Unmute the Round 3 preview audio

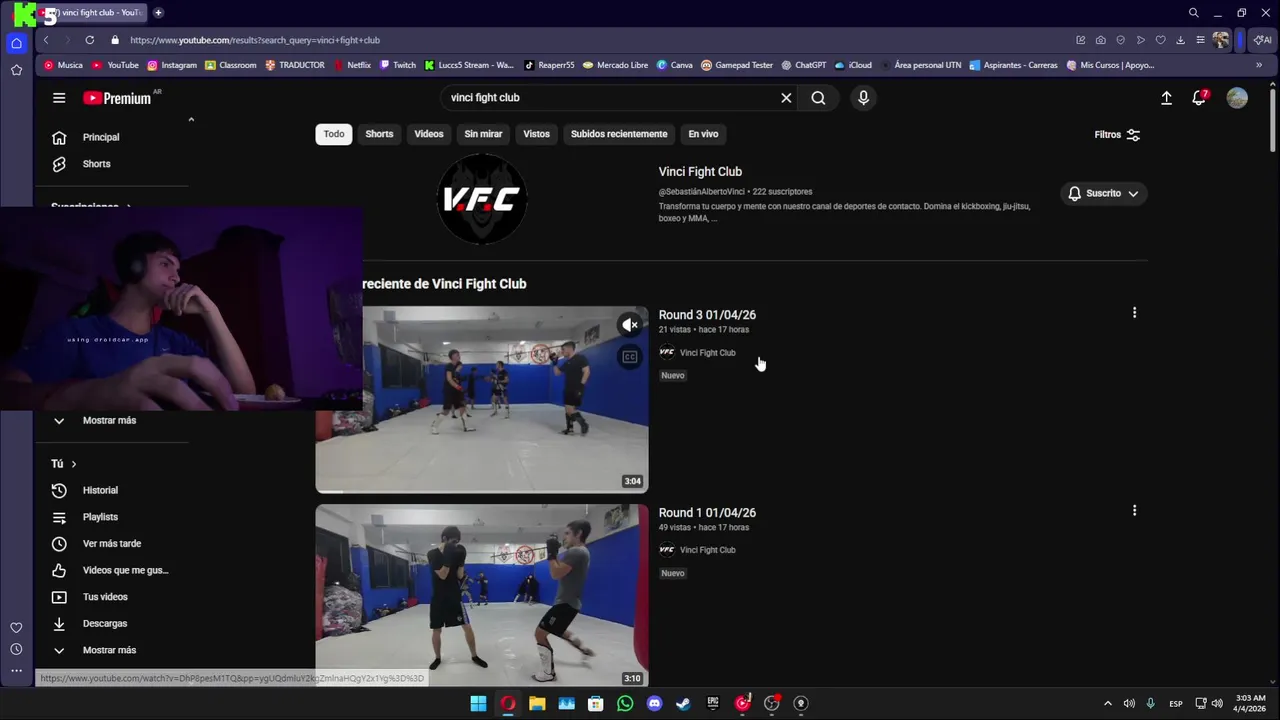pos(629,325)
